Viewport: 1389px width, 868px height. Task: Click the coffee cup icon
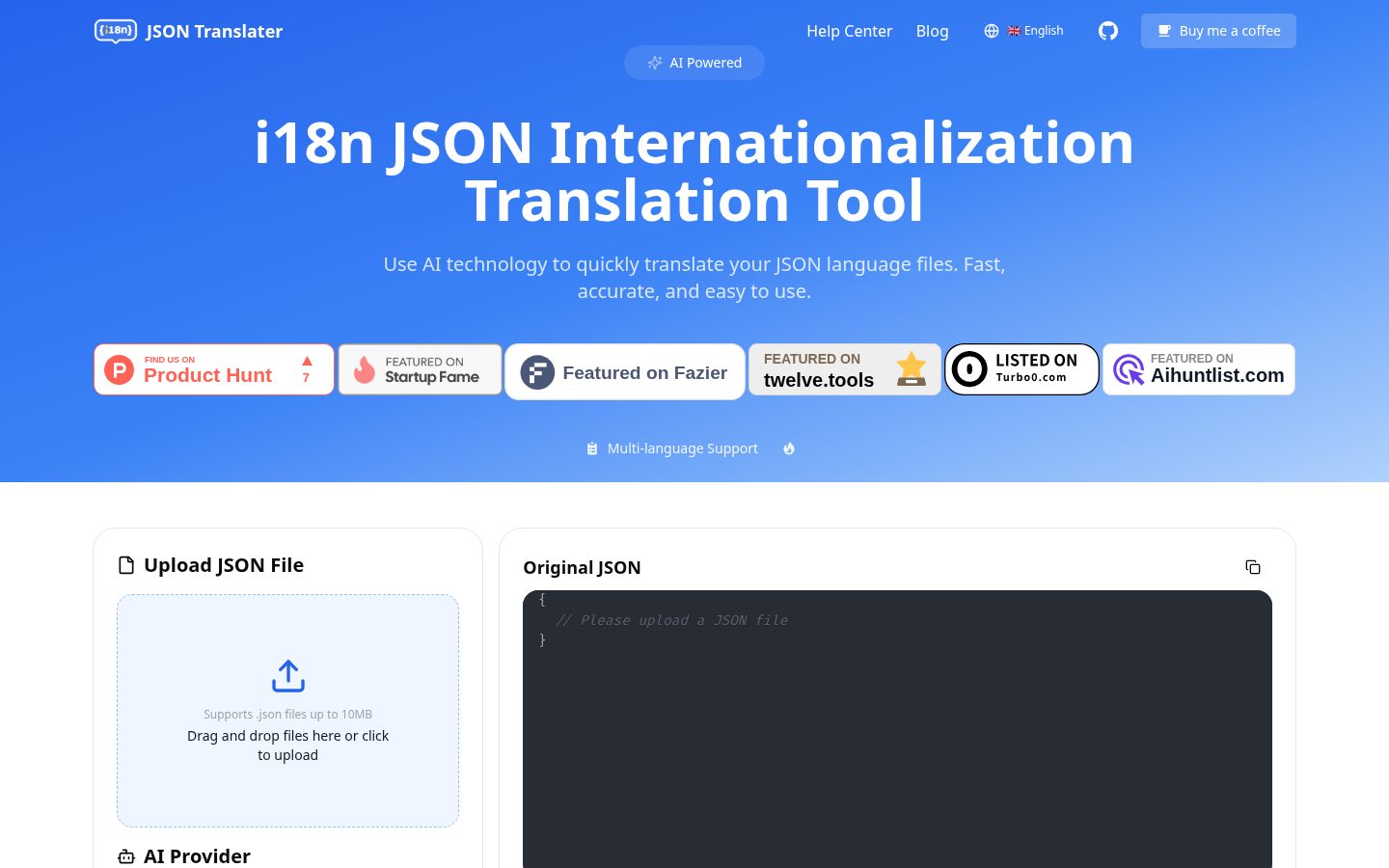point(1164,31)
